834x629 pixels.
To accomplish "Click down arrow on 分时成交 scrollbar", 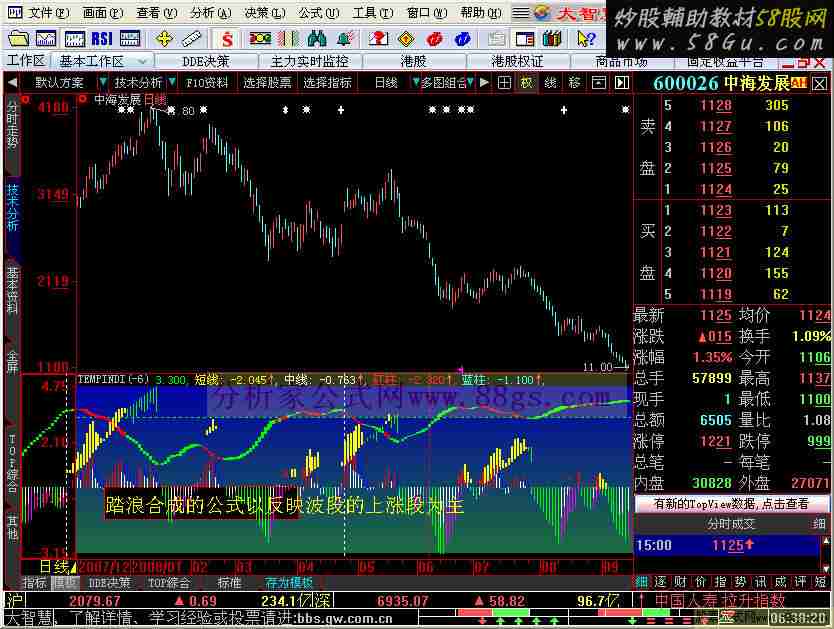I will pyautogui.click(x=825, y=568).
